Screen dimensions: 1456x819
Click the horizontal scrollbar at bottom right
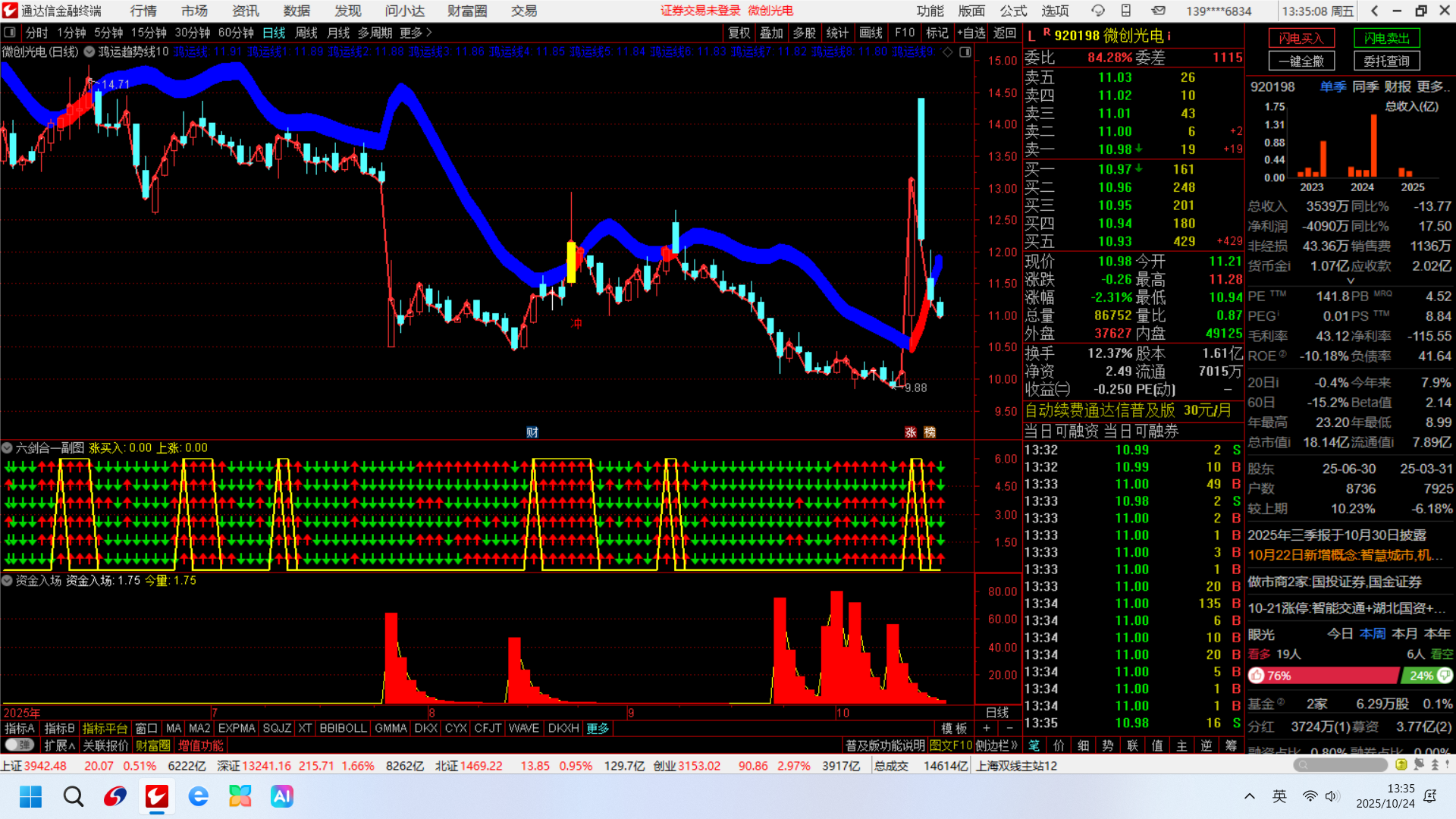tap(1341, 764)
